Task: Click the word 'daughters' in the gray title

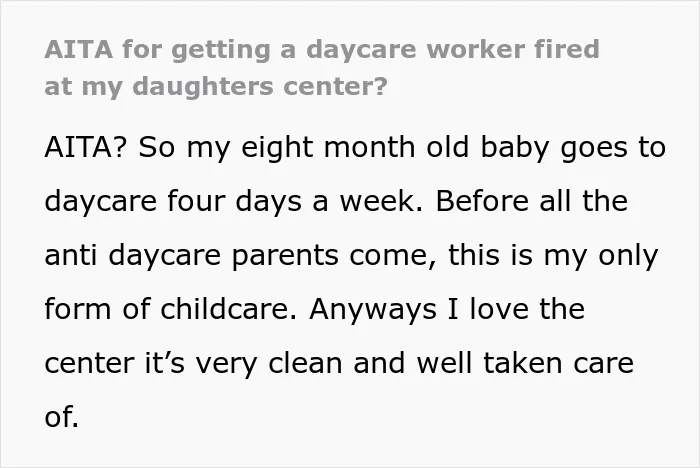Action: (x=203, y=87)
